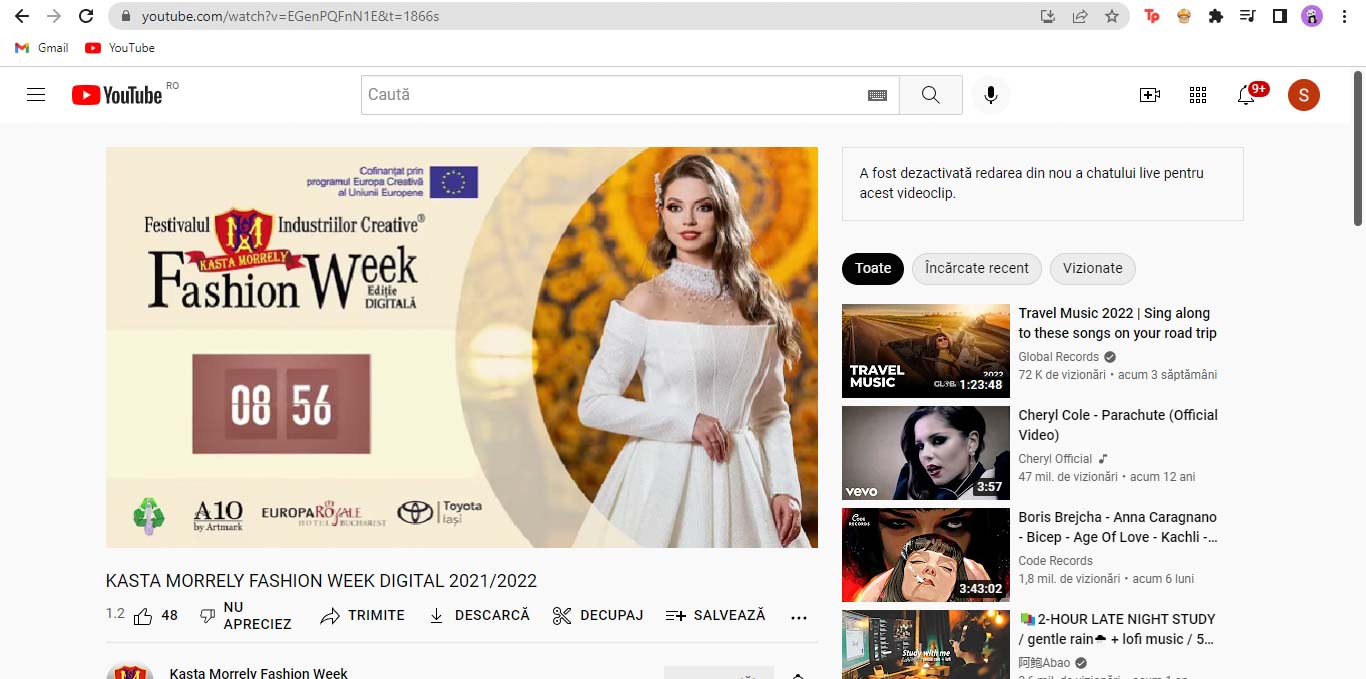Click the video title text

click(321, 581)
